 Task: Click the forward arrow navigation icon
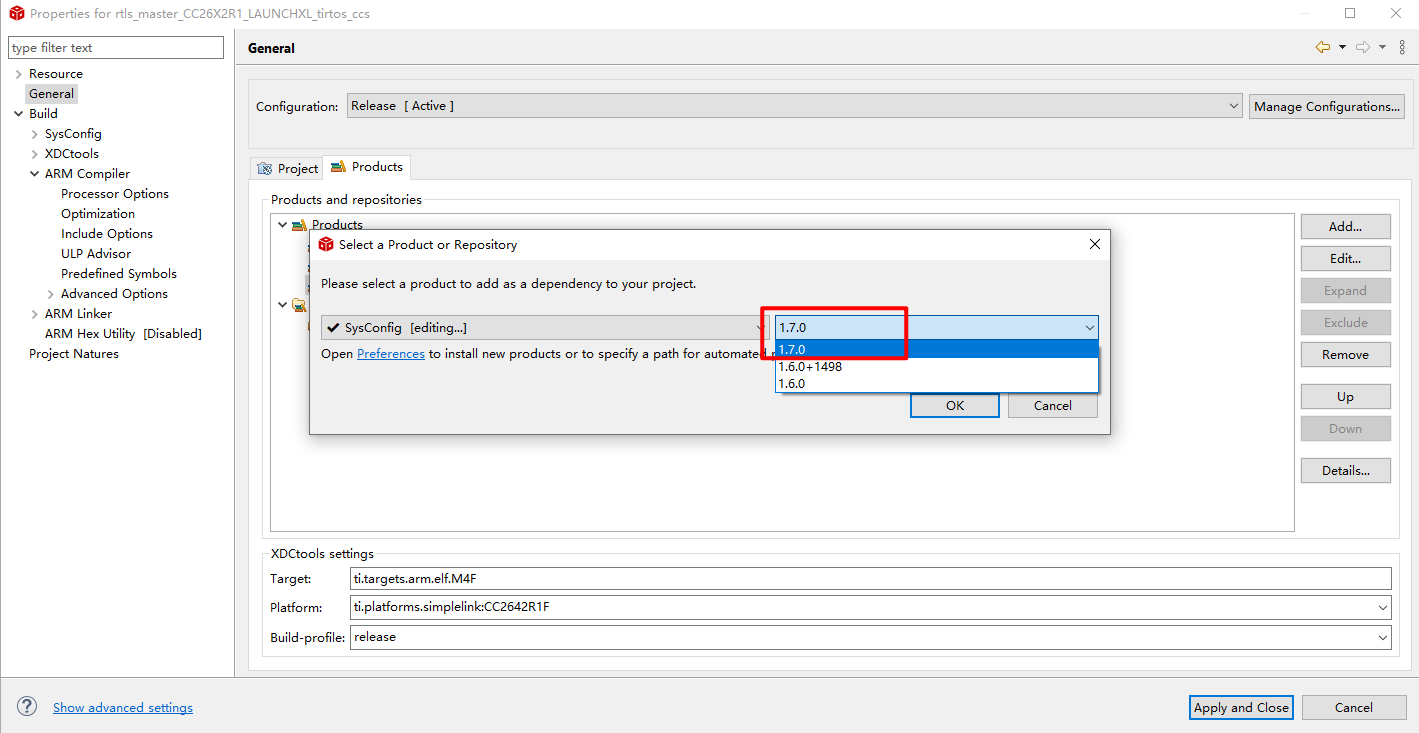[1363, 47]
